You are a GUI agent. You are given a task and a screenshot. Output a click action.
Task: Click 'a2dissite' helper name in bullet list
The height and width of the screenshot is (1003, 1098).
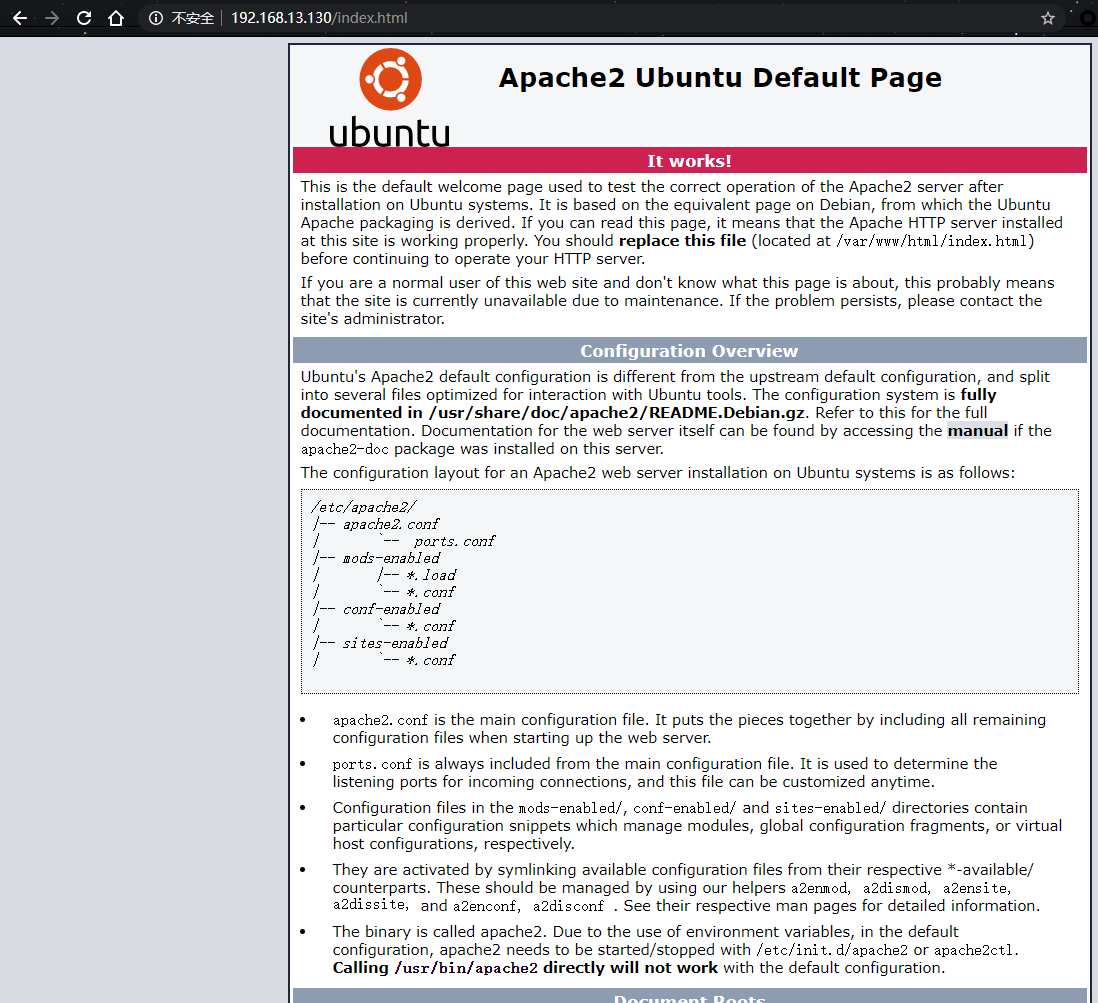click(x=368, y=906)
